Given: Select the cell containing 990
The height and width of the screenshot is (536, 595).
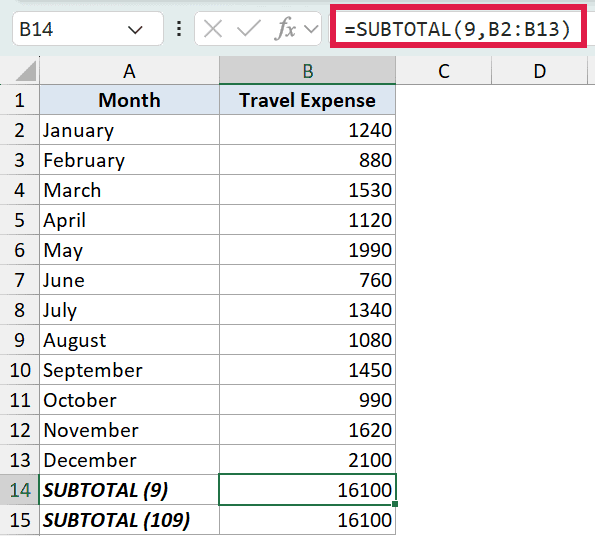Looking at the screenshot, I should tap(308, 400).
